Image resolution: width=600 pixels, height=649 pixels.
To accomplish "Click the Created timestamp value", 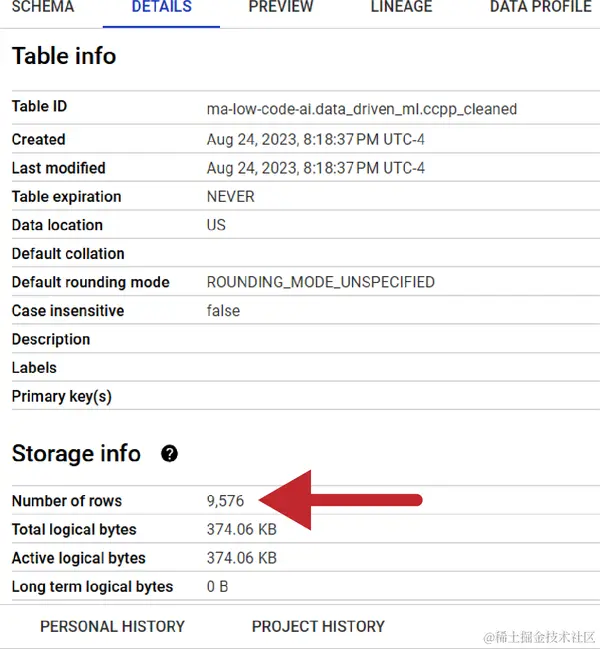I will click(315, 140).
